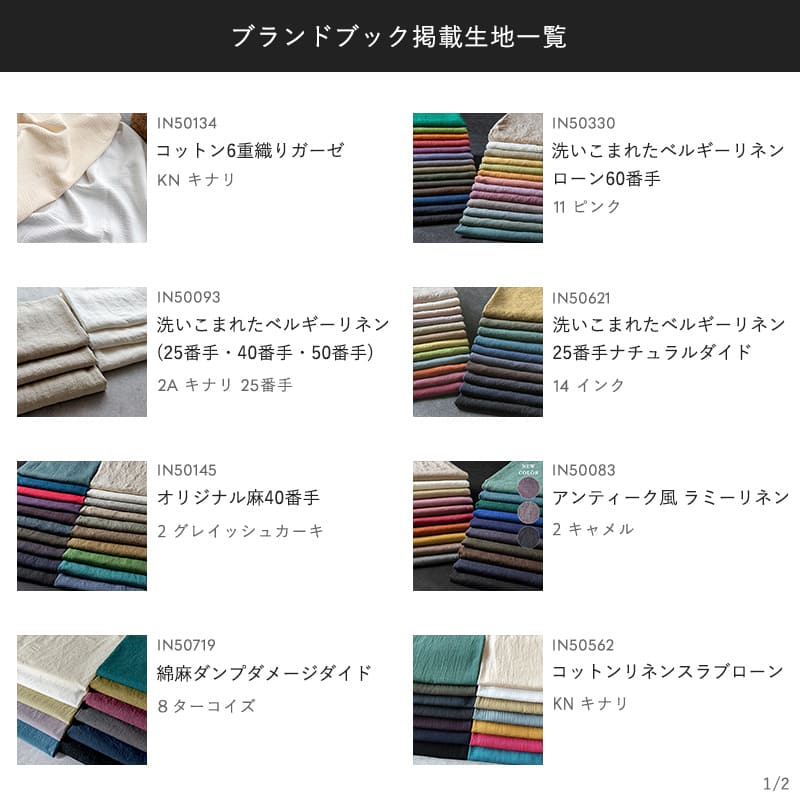Click the 1/2 page indicator

[x=776, y=783]
